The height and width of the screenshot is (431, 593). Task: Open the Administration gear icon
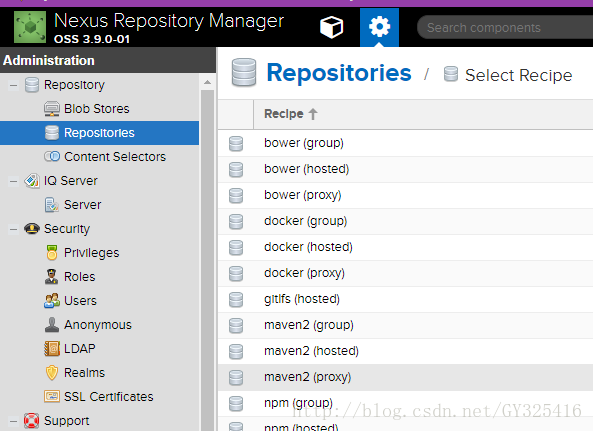[379, 27]
